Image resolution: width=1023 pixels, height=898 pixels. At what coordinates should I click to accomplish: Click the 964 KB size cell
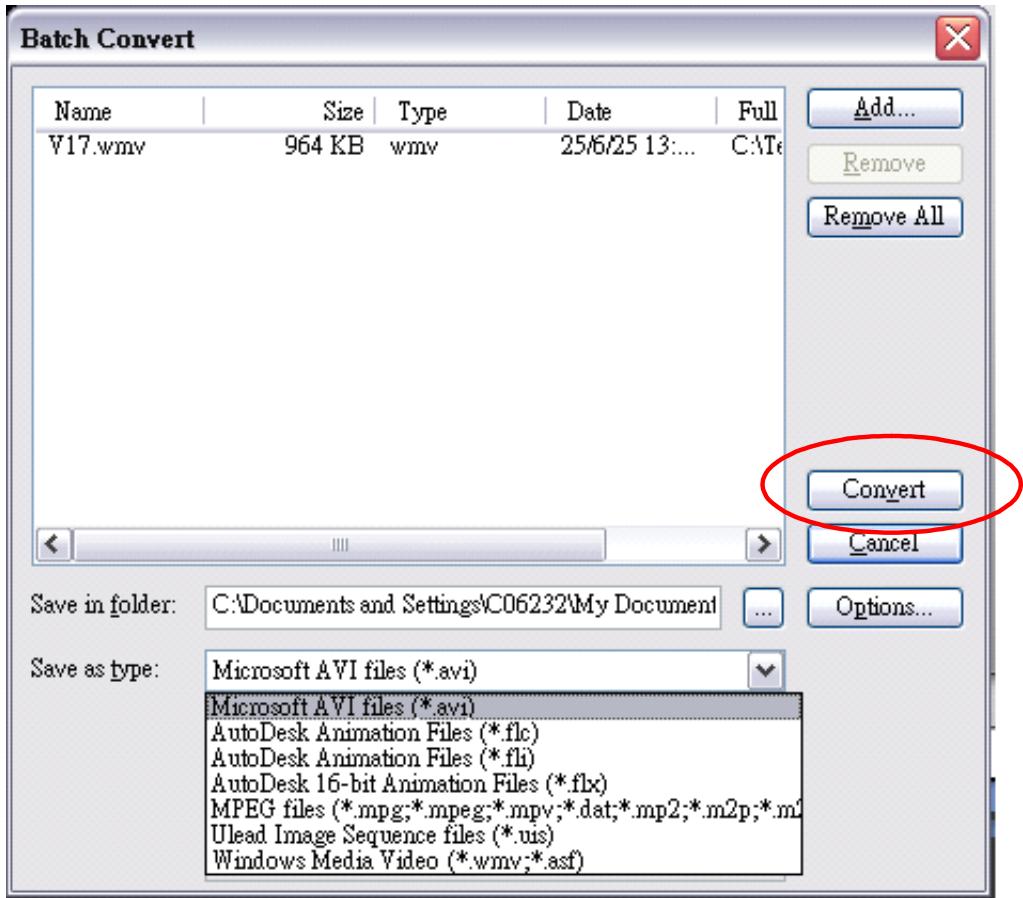(x=324, y=146)
